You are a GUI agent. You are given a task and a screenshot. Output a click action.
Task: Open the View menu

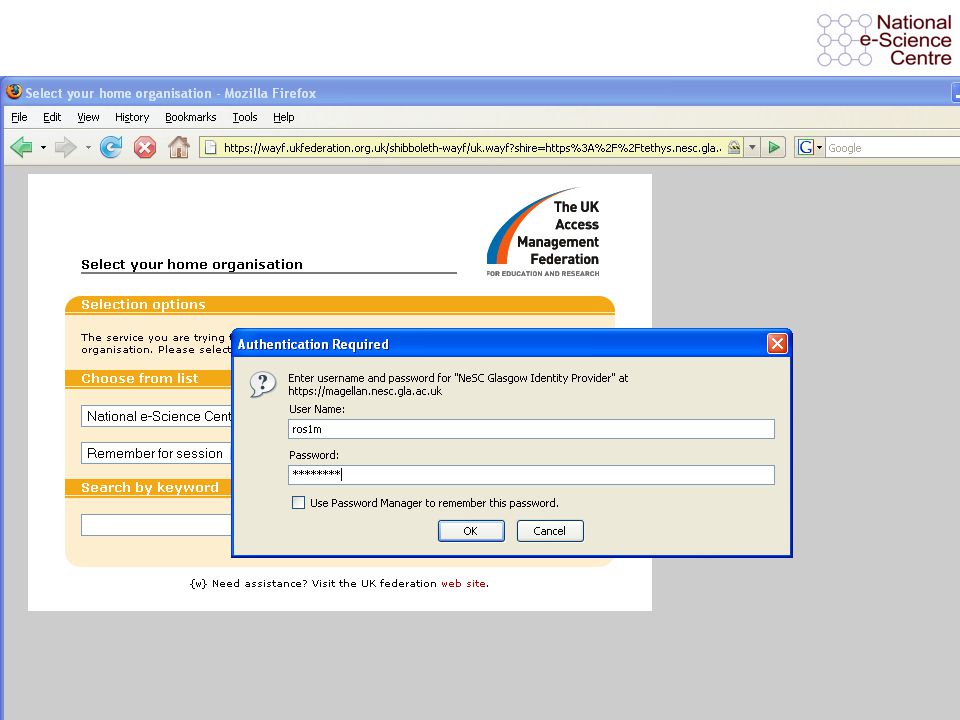[88, 117]
